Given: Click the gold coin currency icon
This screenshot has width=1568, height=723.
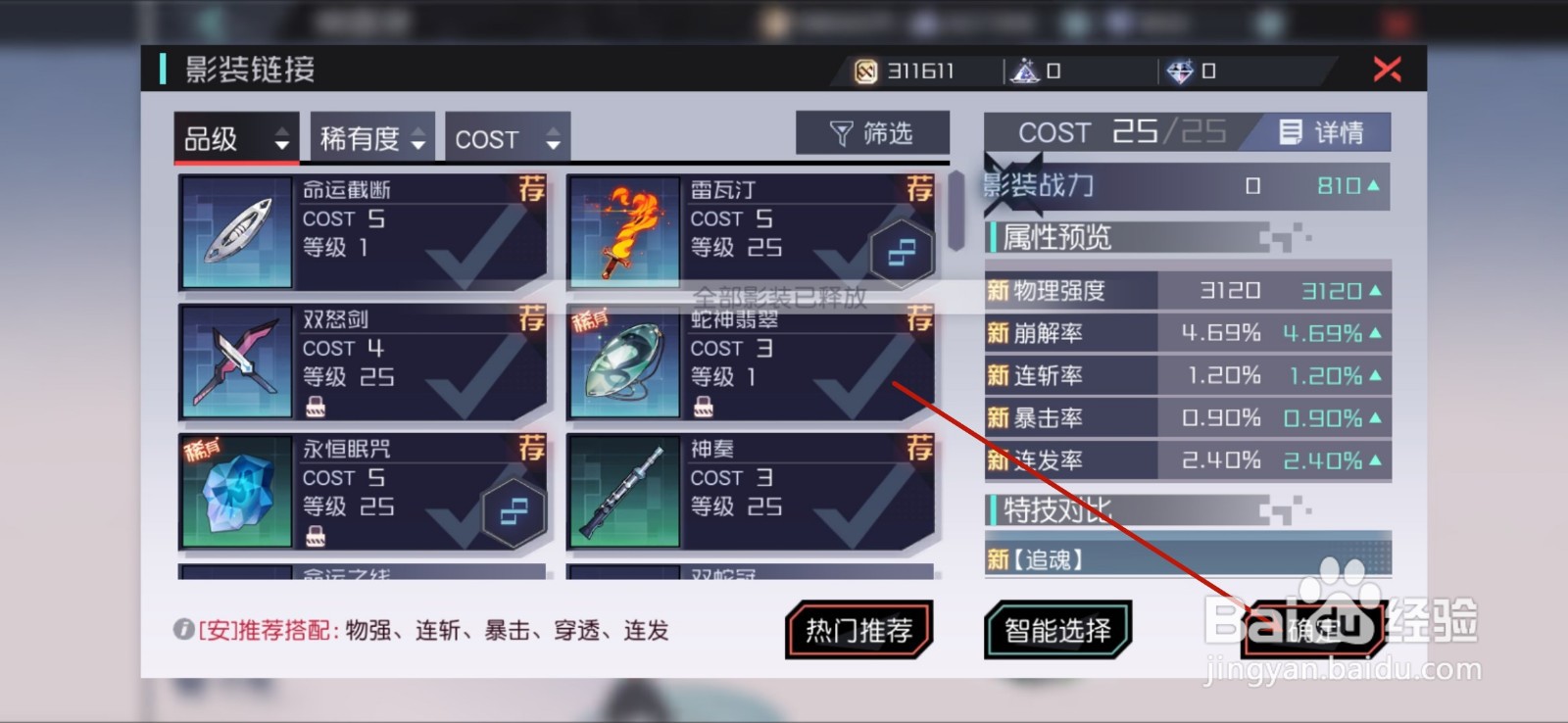Looking at the screenshot, I should pyautogui.click(x=866, y=71).
